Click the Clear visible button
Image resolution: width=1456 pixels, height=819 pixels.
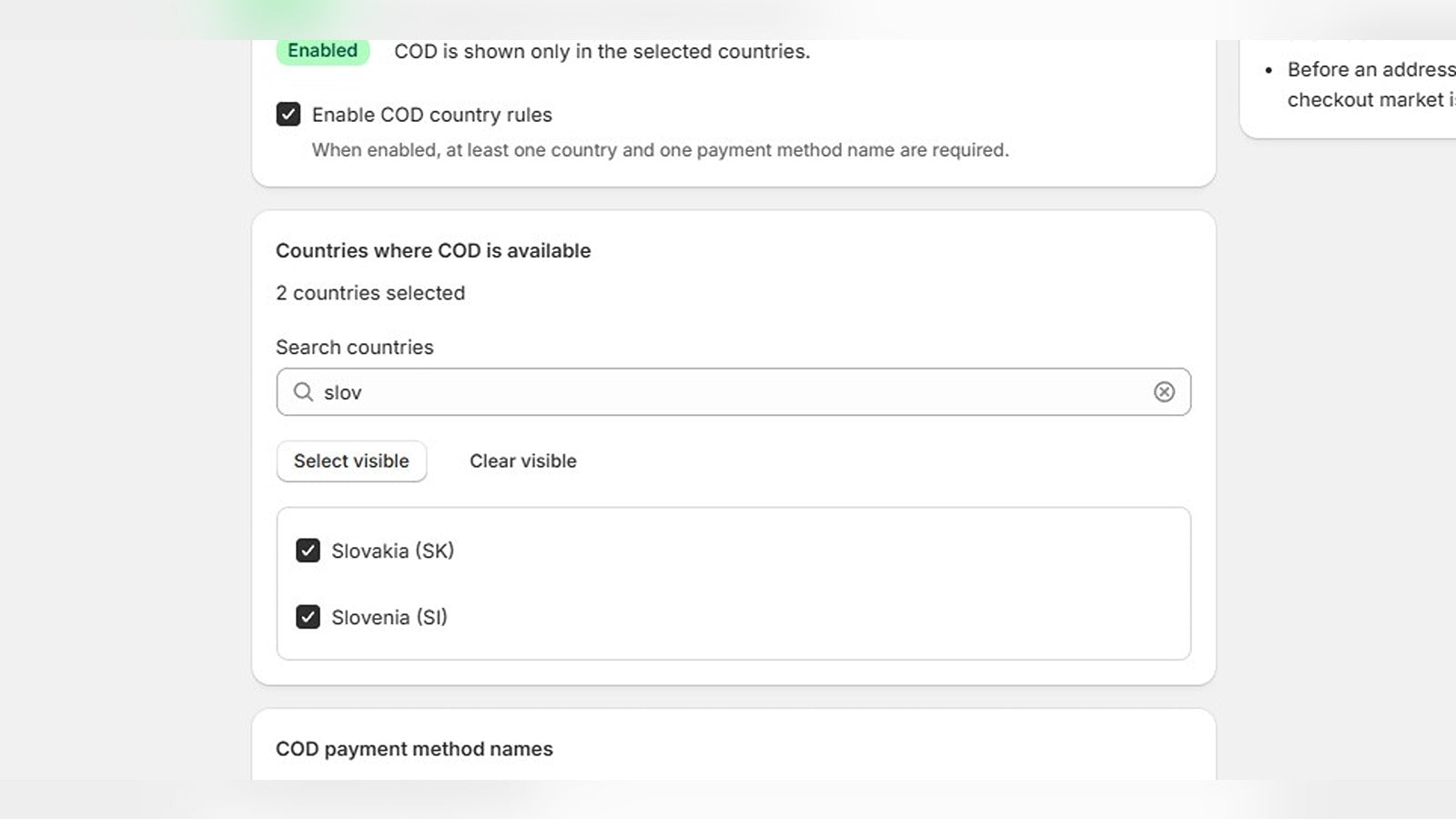(x=523, y=461)
